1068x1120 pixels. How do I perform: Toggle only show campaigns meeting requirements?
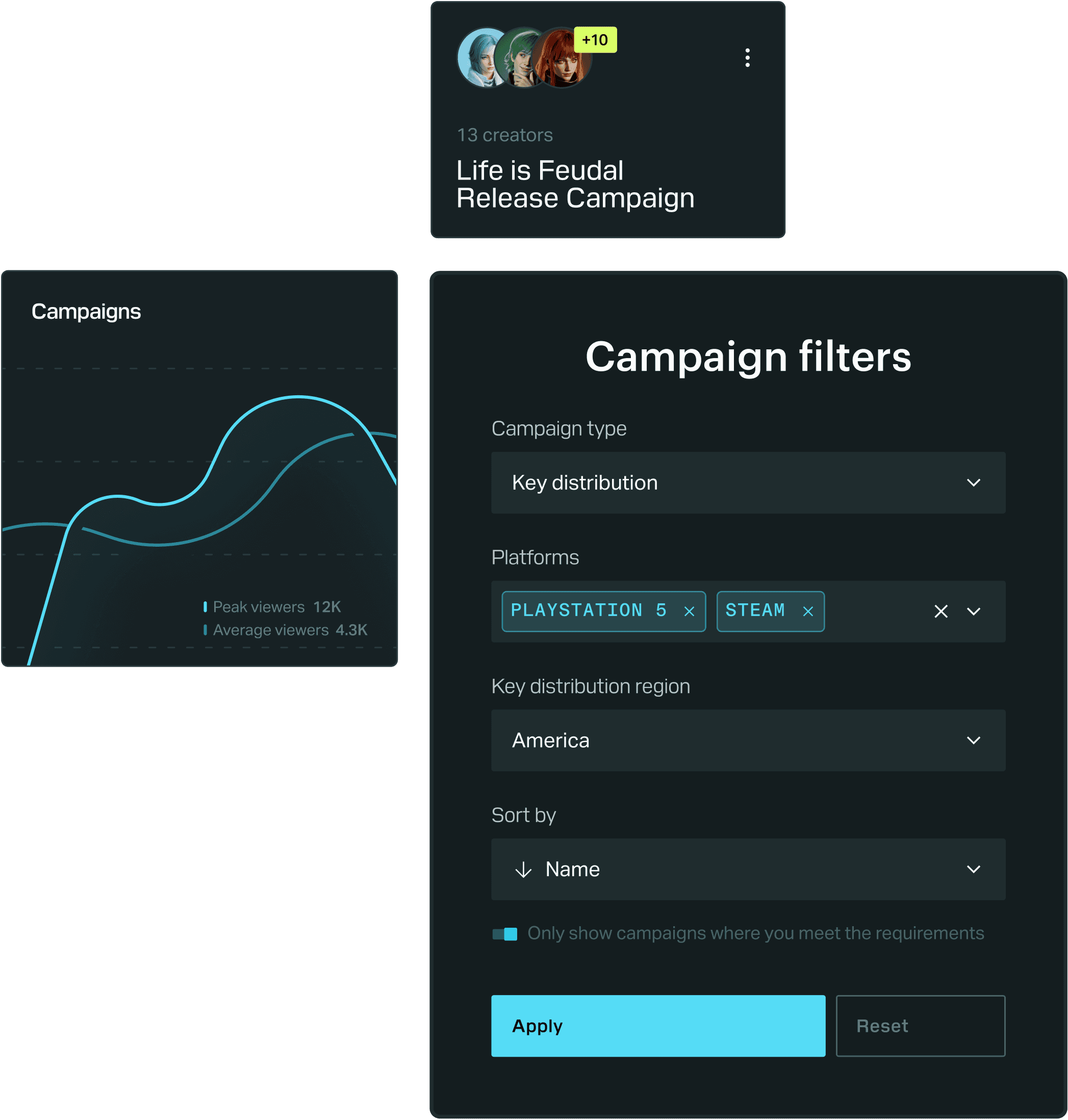[505, 934]
